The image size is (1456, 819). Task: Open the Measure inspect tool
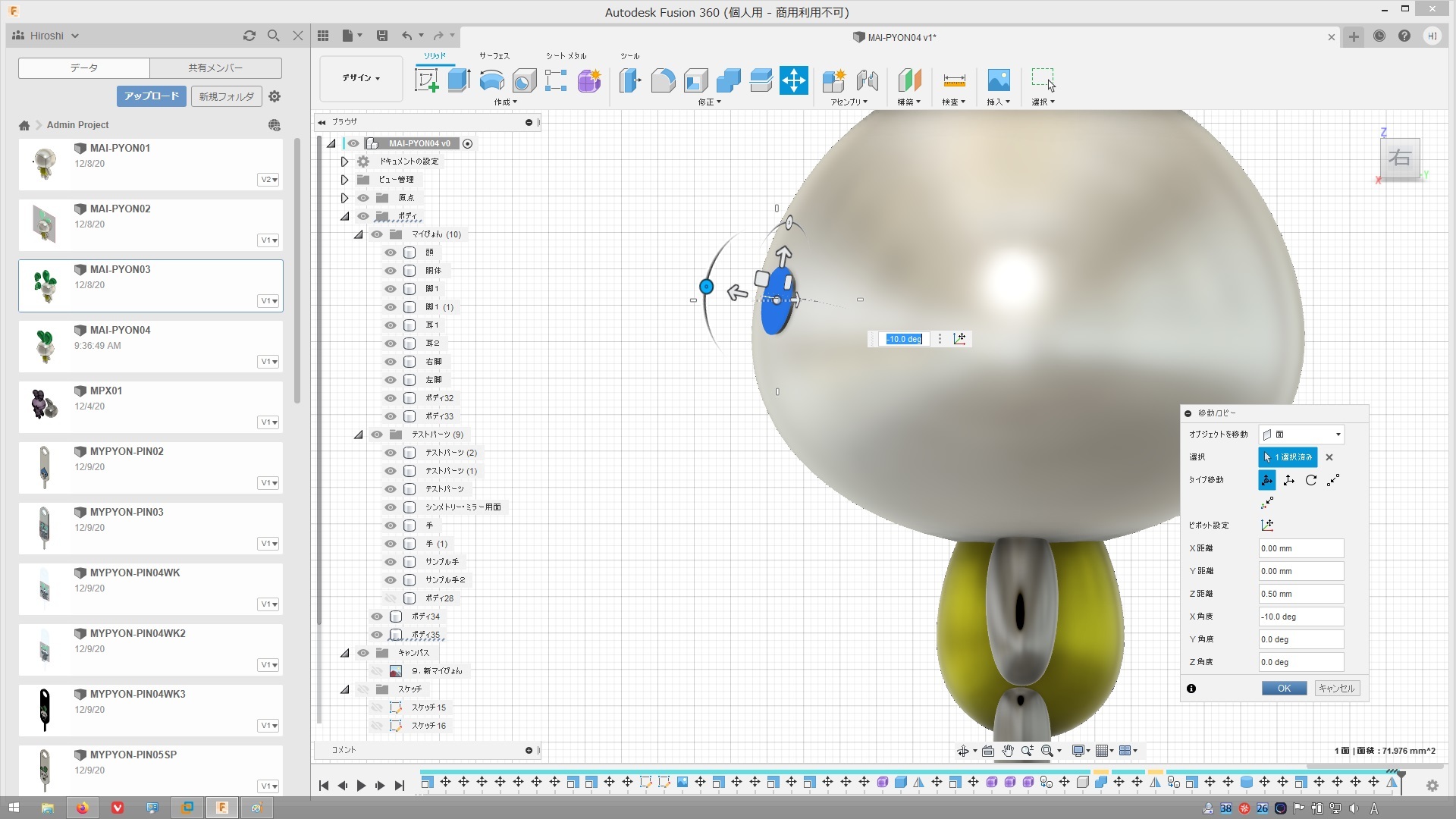click(x=953, y=80)
